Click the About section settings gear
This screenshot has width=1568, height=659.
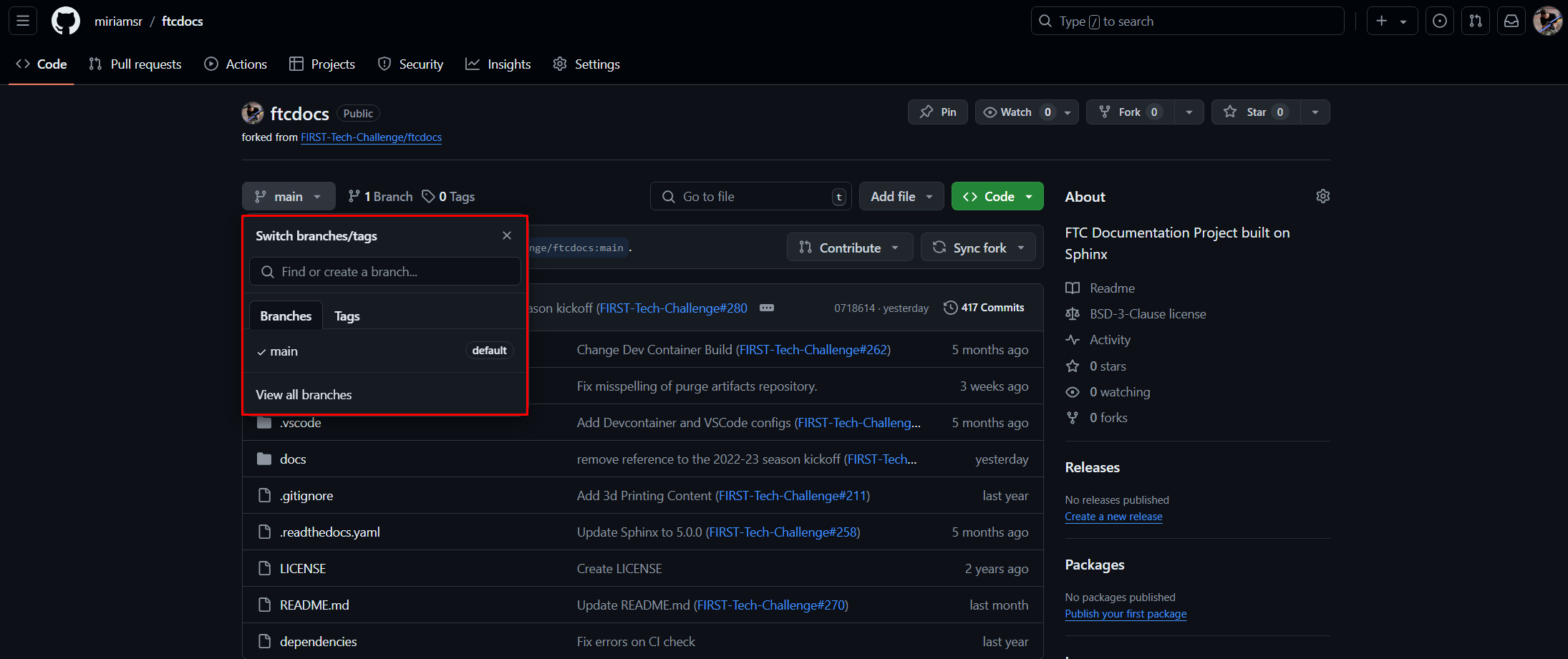pos(1322,197)
